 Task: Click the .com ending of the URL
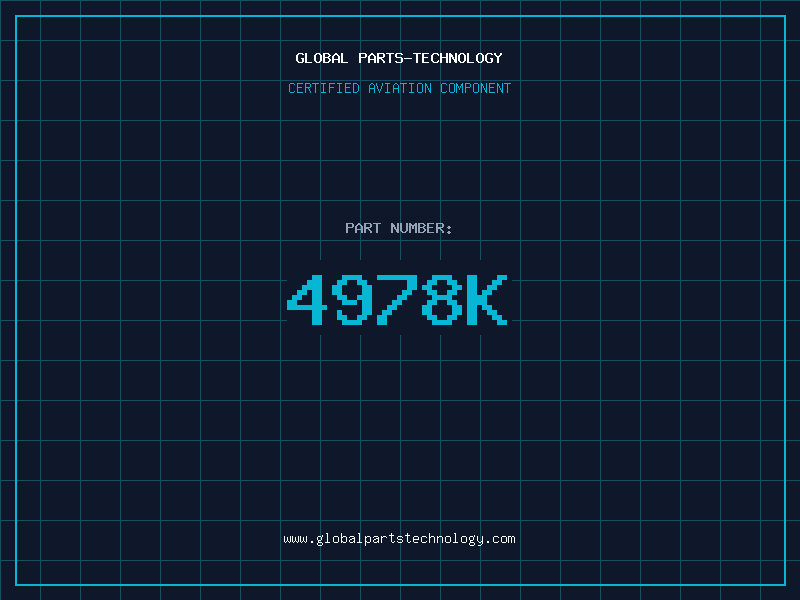click(x=500, y=539)
